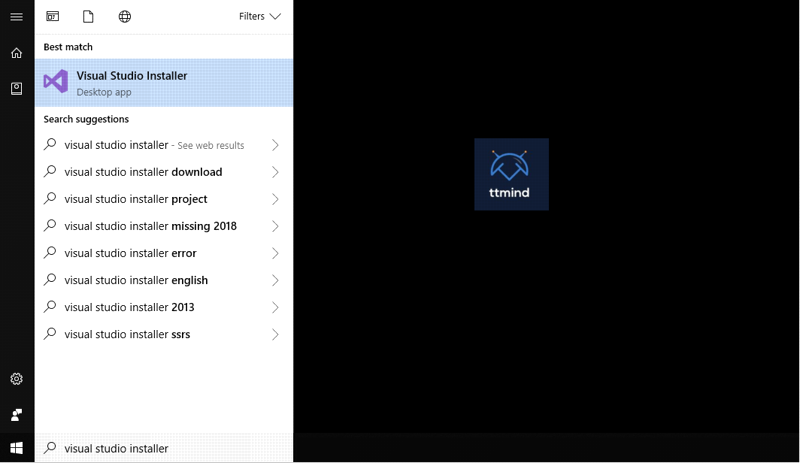Viewport: 800px width, 463px height.
Task: Open the Feedback person icon
Action: (16, 415)
